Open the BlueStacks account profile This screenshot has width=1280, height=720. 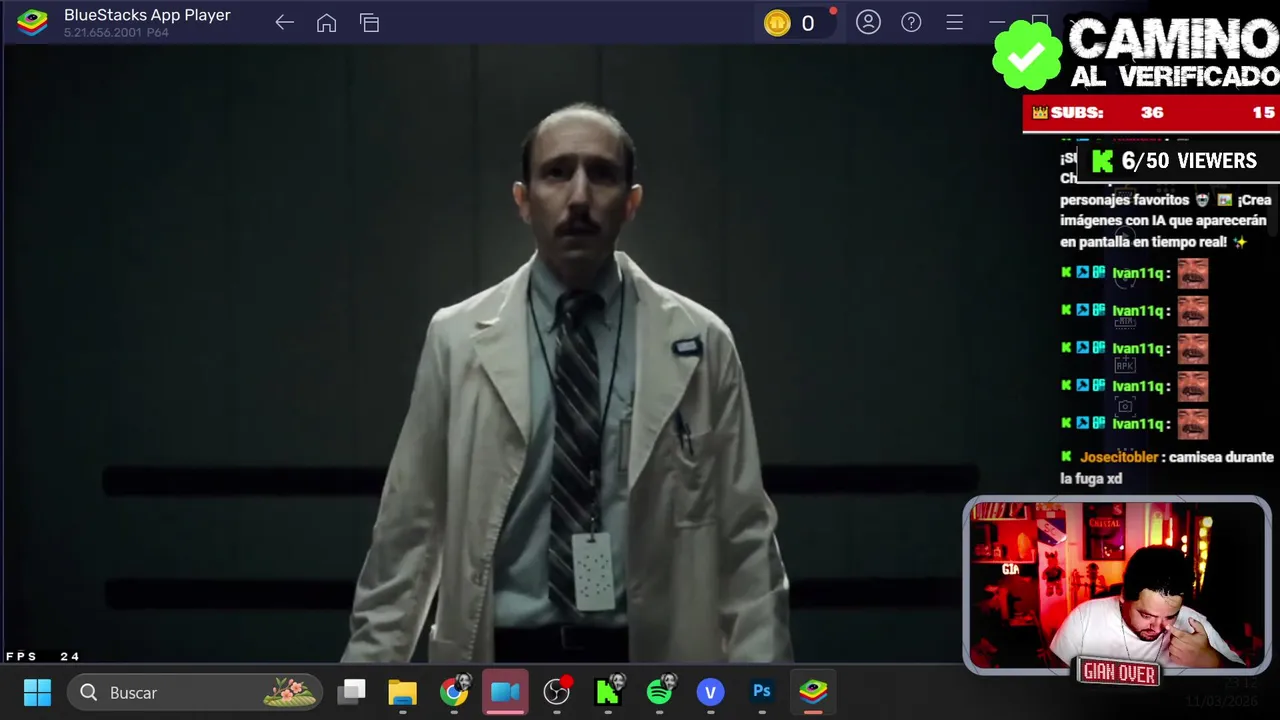[x=868, y=22]
